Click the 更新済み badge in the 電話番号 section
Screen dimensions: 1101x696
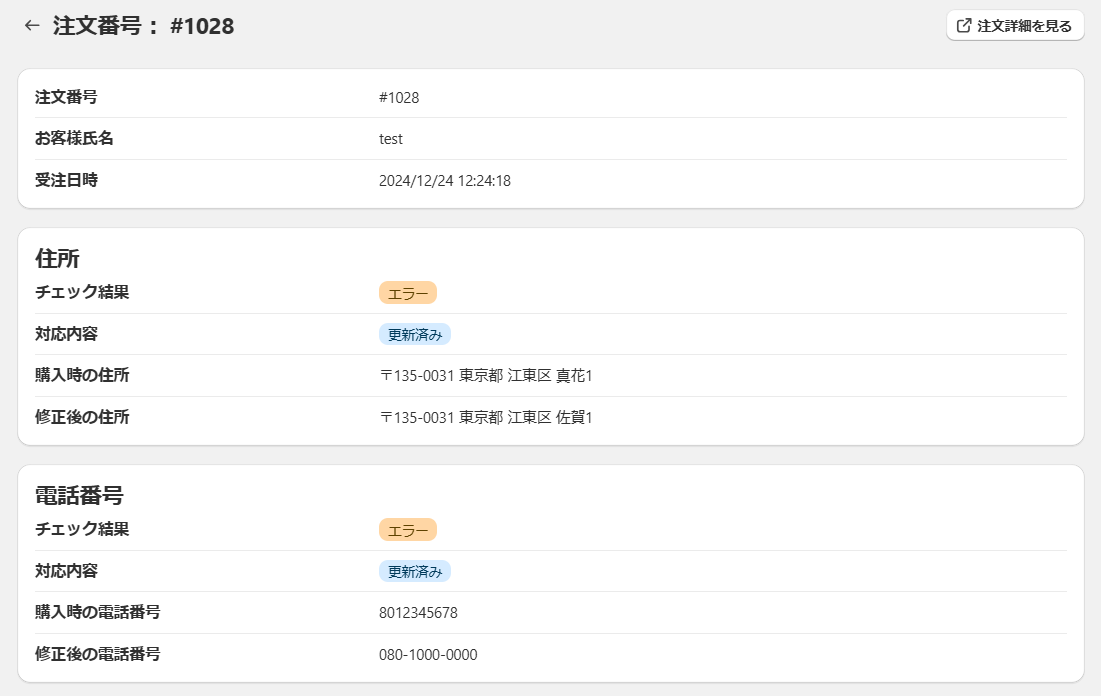pos(415,571)
